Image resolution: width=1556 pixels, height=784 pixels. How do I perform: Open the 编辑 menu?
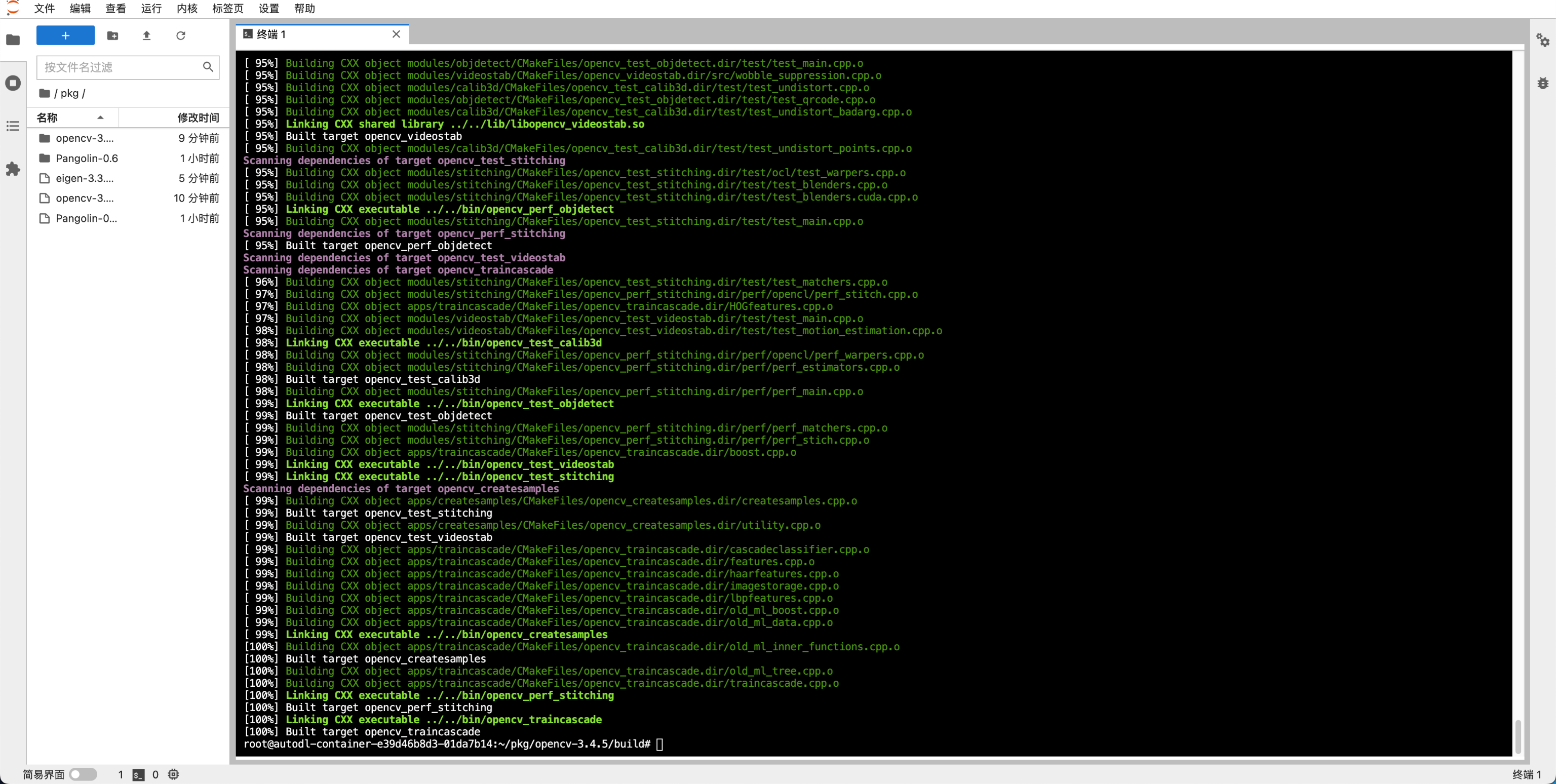(81, 9)
